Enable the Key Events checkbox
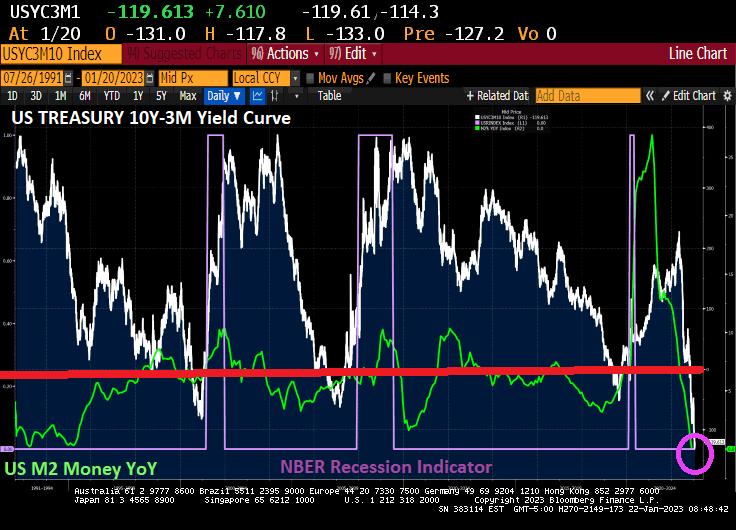Image resolution: width=736 pixels, height=530 pixels. click(386, 78)
